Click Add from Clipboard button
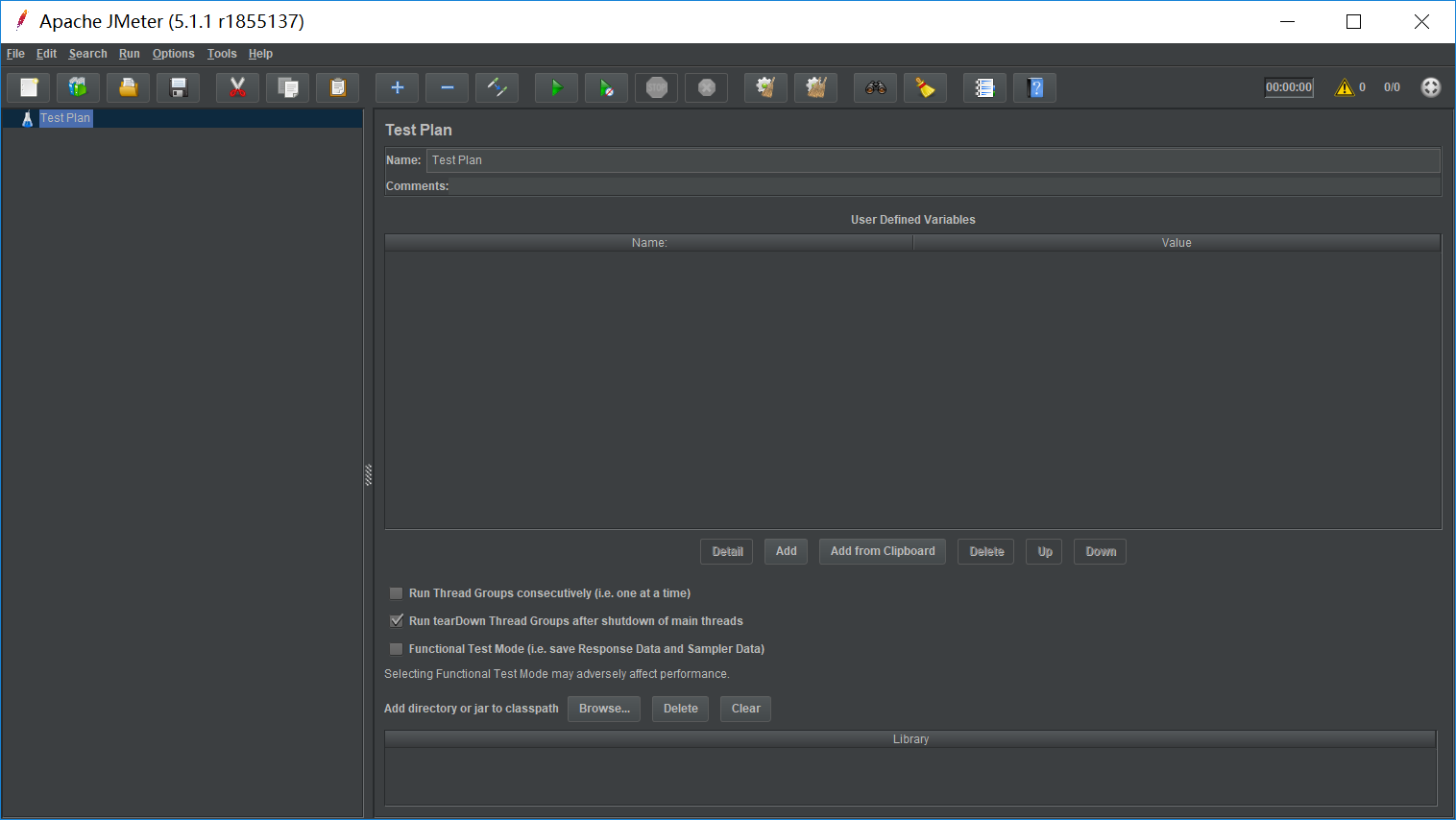This screenshot has width=1456, height=820. pos(883,551)
